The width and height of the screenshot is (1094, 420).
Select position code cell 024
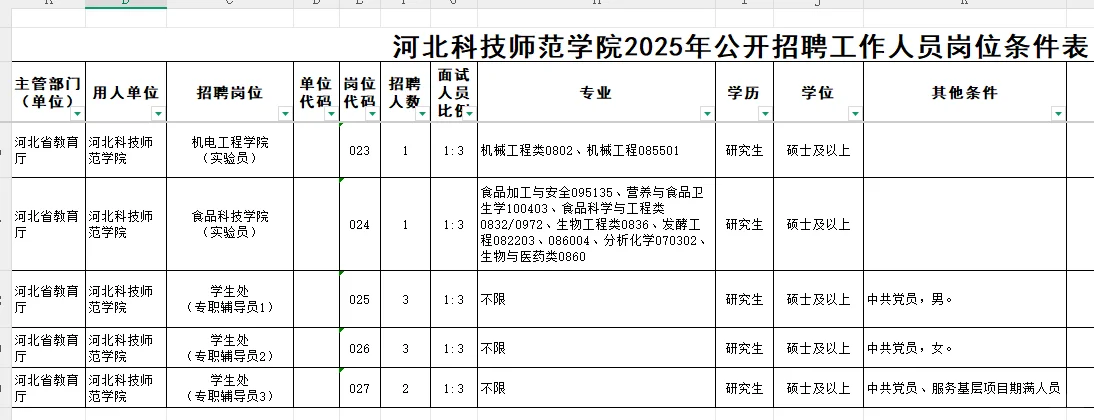point(359,224)
